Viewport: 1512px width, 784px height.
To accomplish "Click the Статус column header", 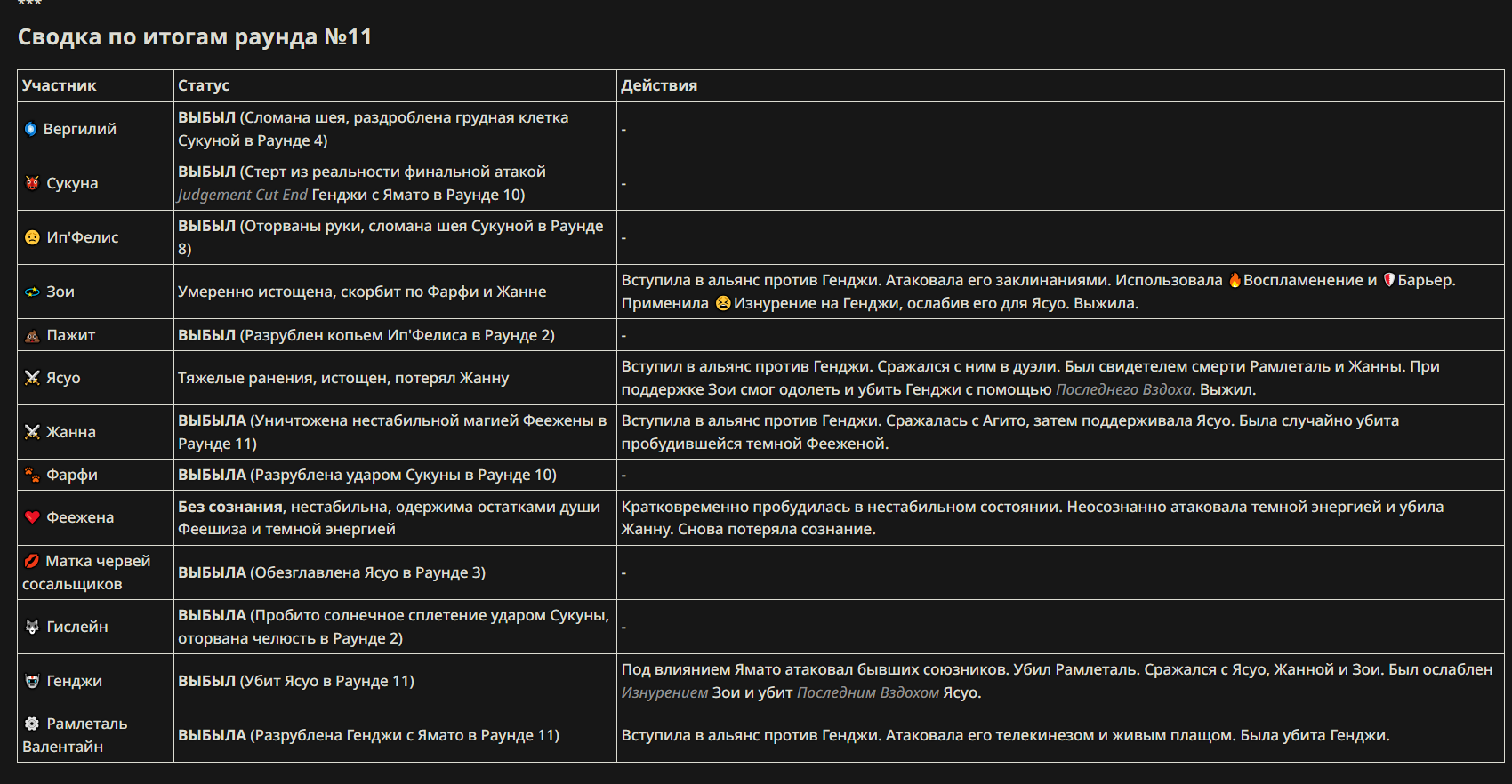I will pos(204,85).
